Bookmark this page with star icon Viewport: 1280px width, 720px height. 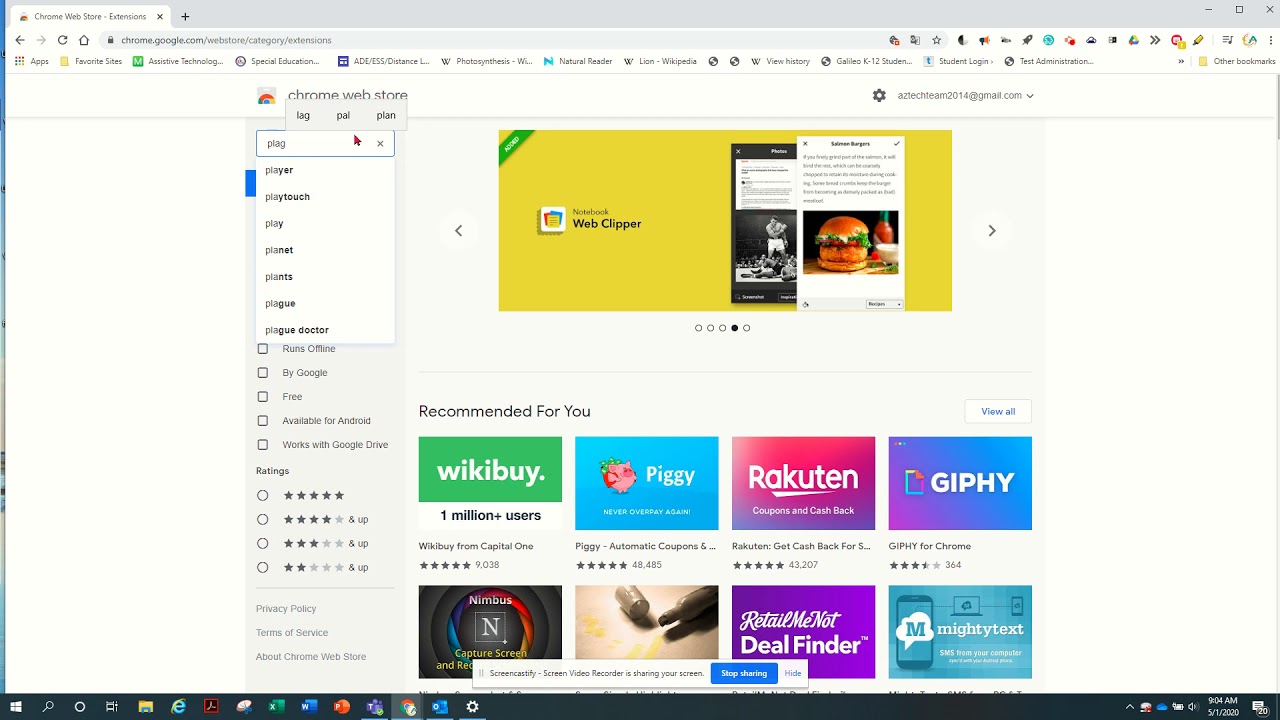[x=936, y=40]
